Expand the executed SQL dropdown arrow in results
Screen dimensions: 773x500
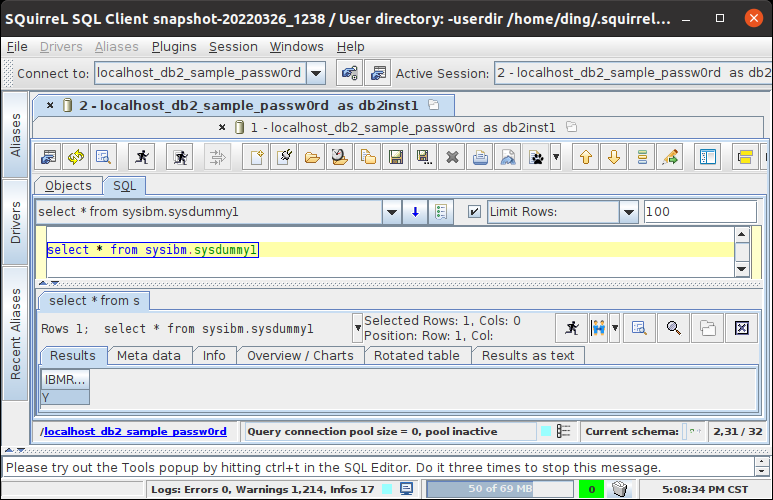(x=357, y=328)
